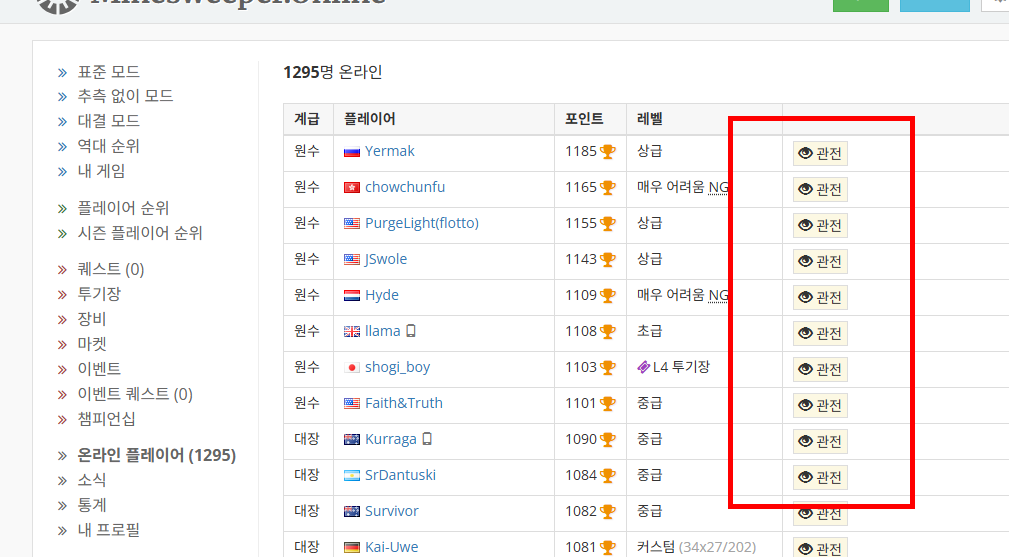This screenshot has width=1009, height=557.
Task: Open 역대 순위 page
Action: (108, 146)
